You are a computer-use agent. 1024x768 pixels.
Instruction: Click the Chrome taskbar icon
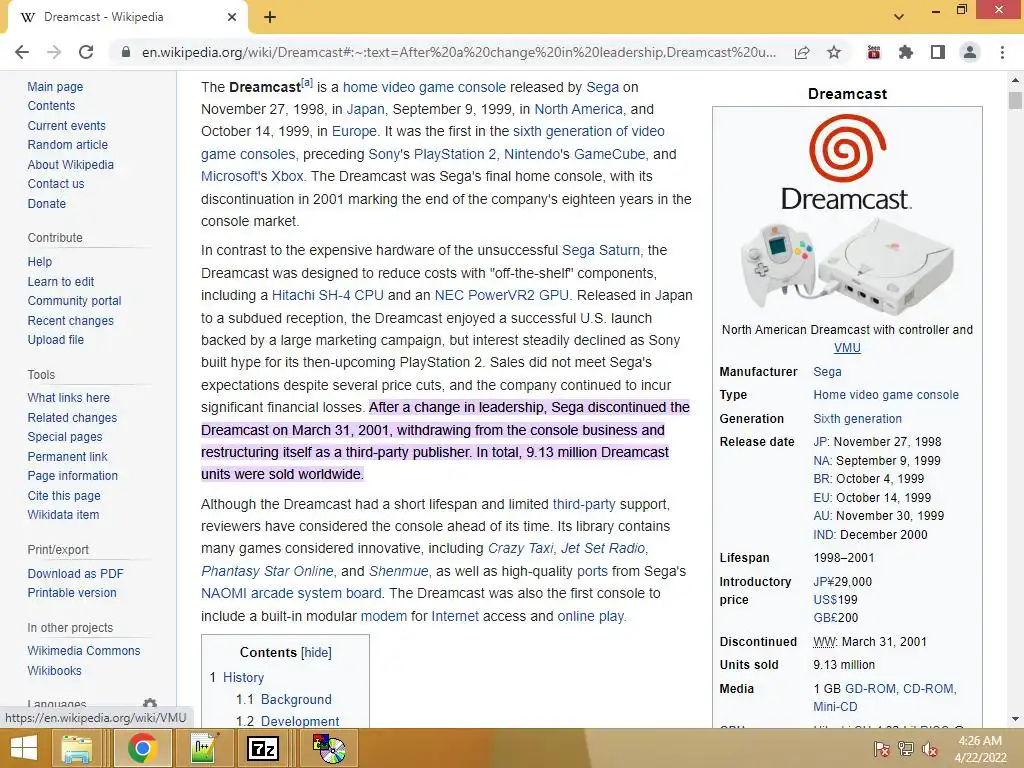coord(142,748)
